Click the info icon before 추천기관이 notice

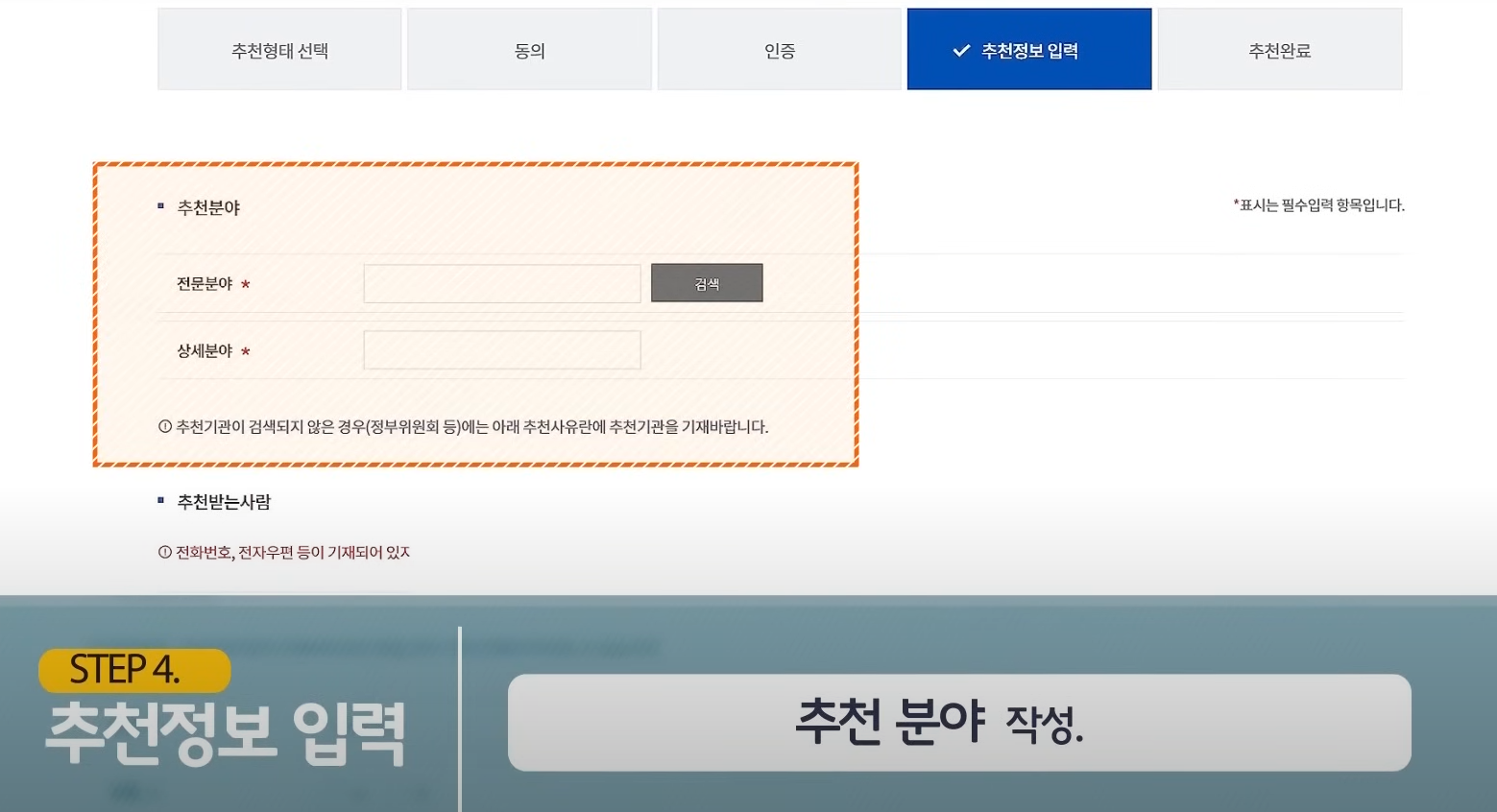(165, 427)
